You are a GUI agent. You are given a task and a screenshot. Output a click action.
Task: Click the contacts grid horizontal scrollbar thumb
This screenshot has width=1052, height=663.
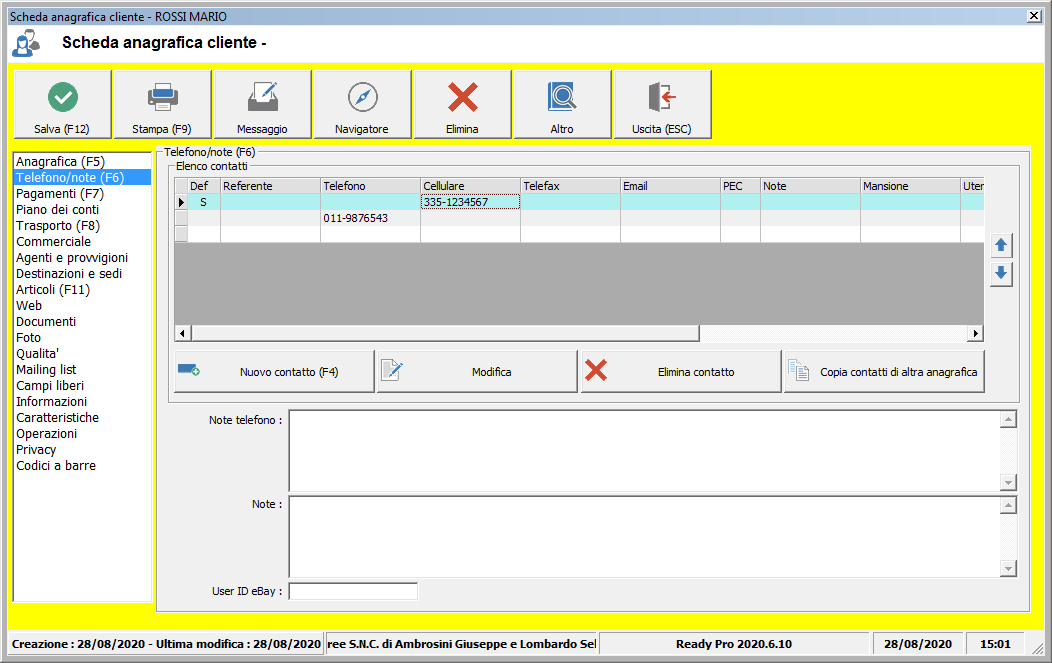tap(445, 333)
